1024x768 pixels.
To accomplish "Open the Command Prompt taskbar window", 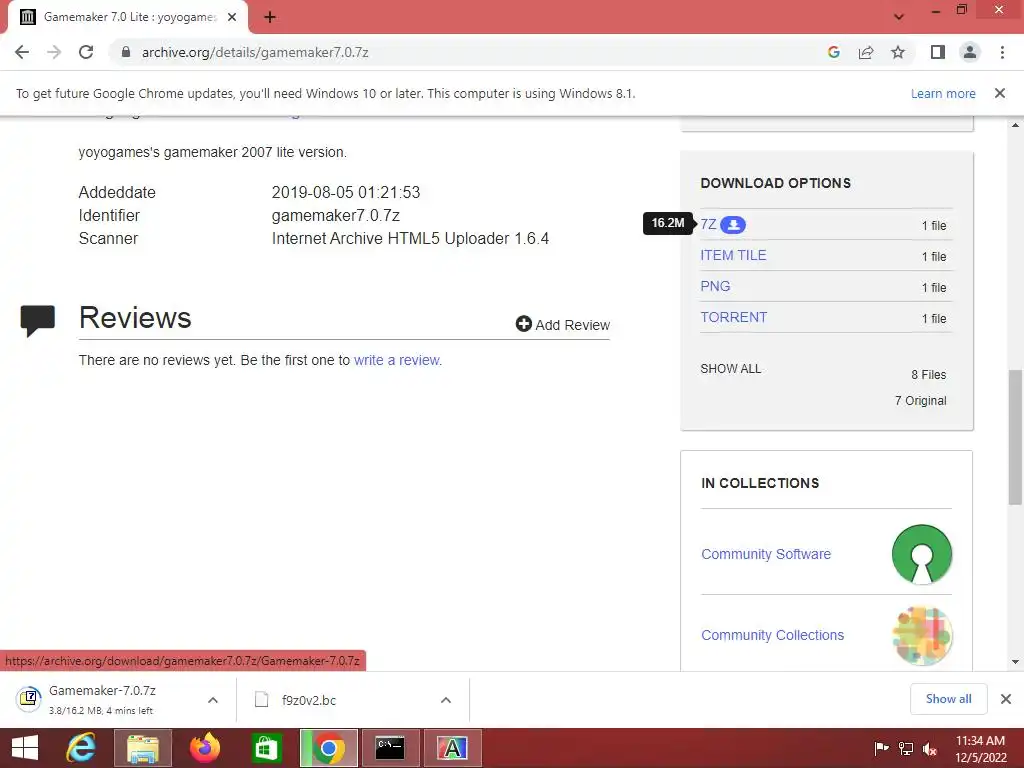I will (390, 748).
